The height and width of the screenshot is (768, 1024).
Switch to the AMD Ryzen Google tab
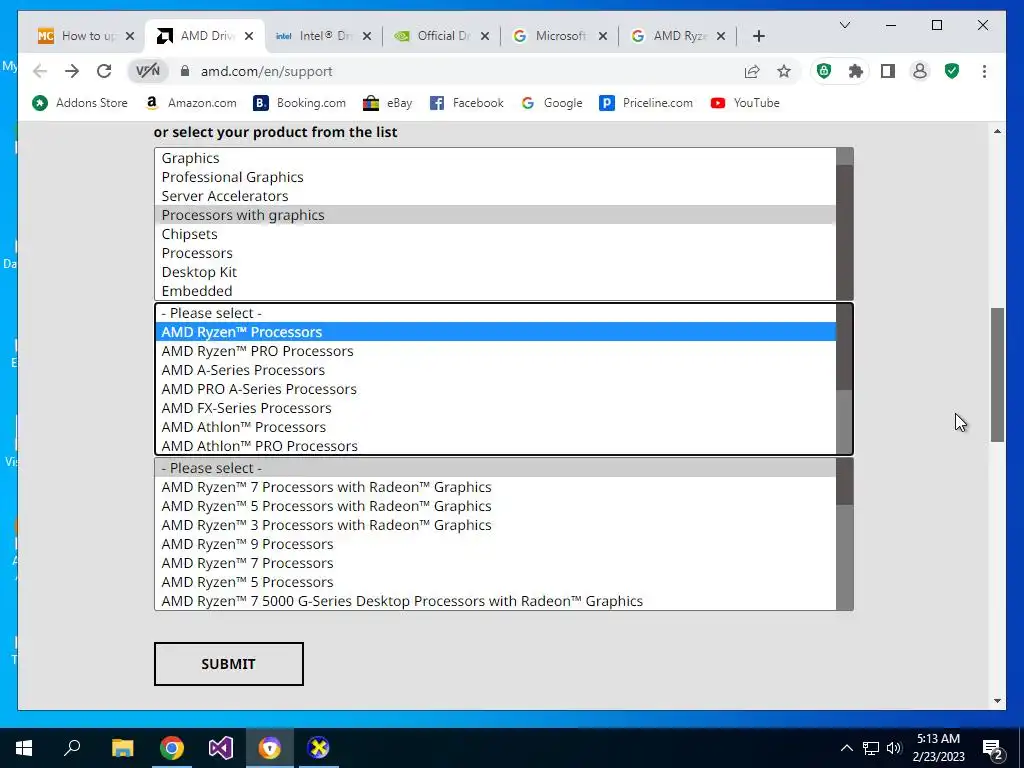[x=671, y=36]
